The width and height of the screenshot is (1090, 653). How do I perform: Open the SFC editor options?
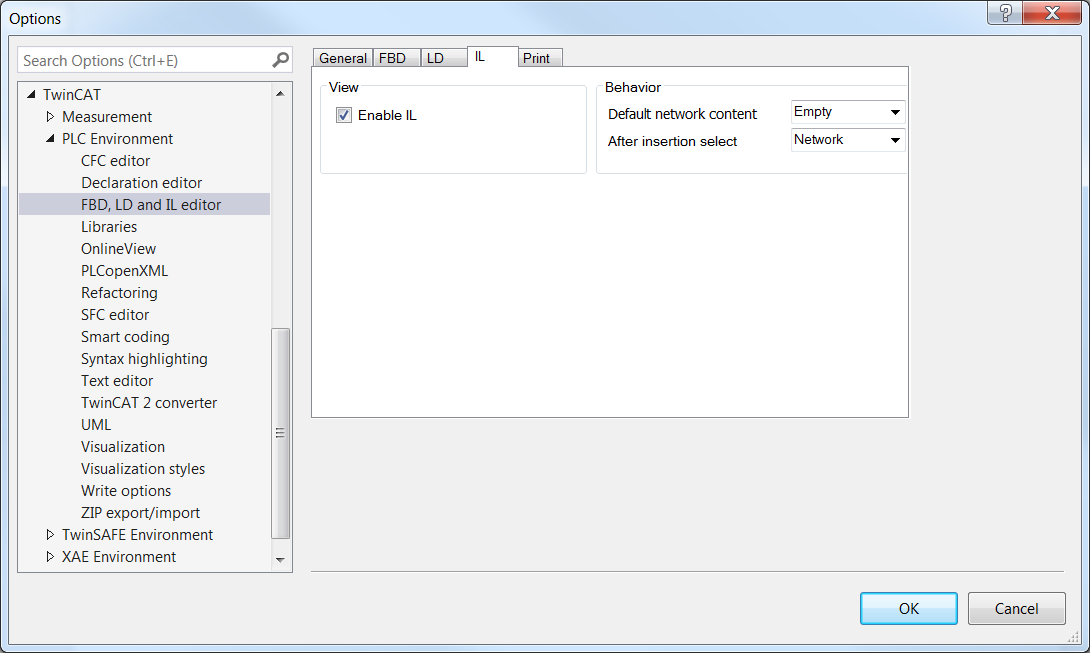[115, 315]
